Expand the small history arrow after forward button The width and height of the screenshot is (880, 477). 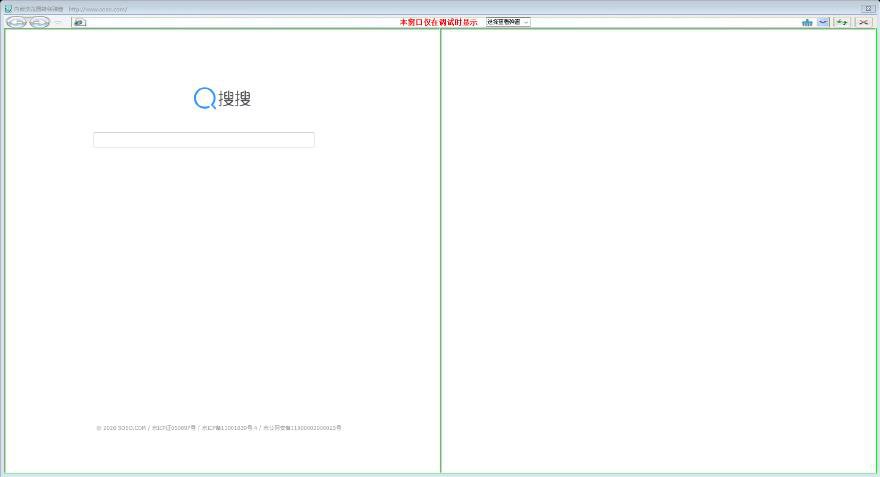pyautogui.click(x=58, y=22)
